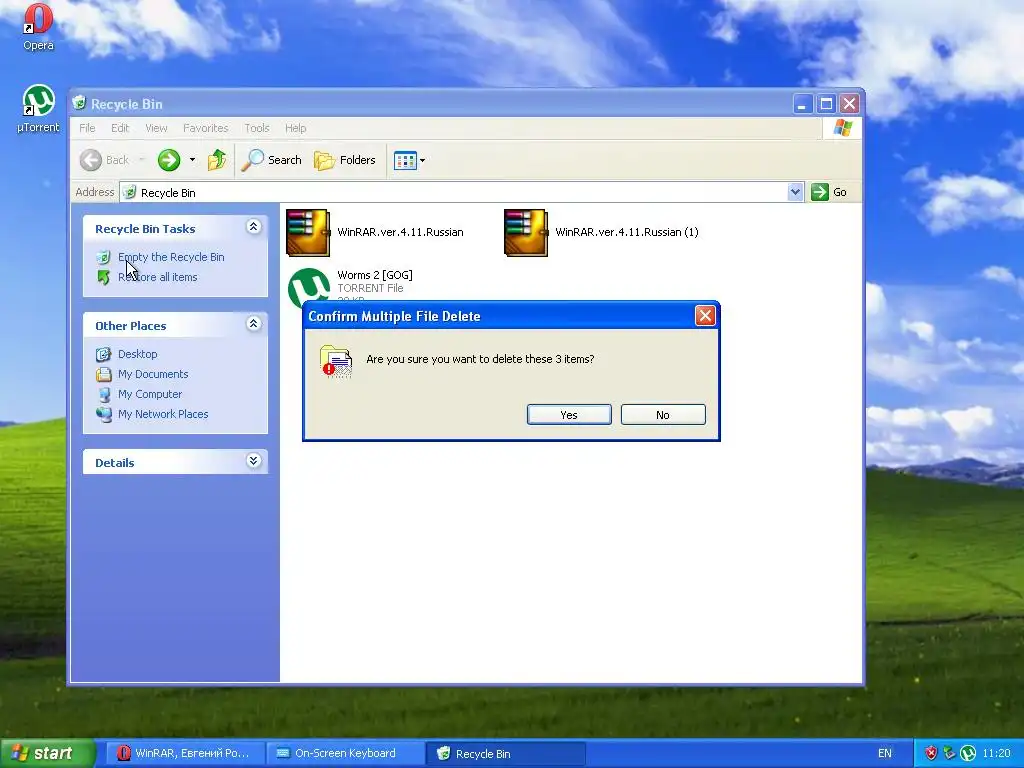Click Restore all items link

coord(157,277)
